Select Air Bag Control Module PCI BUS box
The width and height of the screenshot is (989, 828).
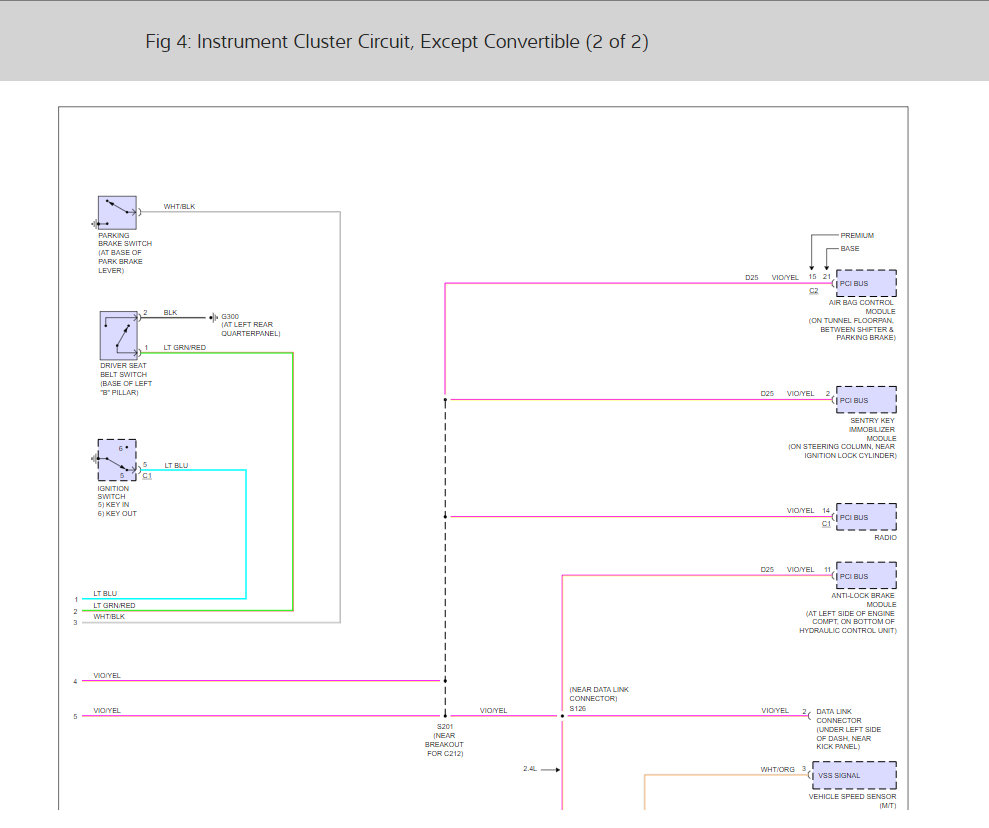coord(866,284)
